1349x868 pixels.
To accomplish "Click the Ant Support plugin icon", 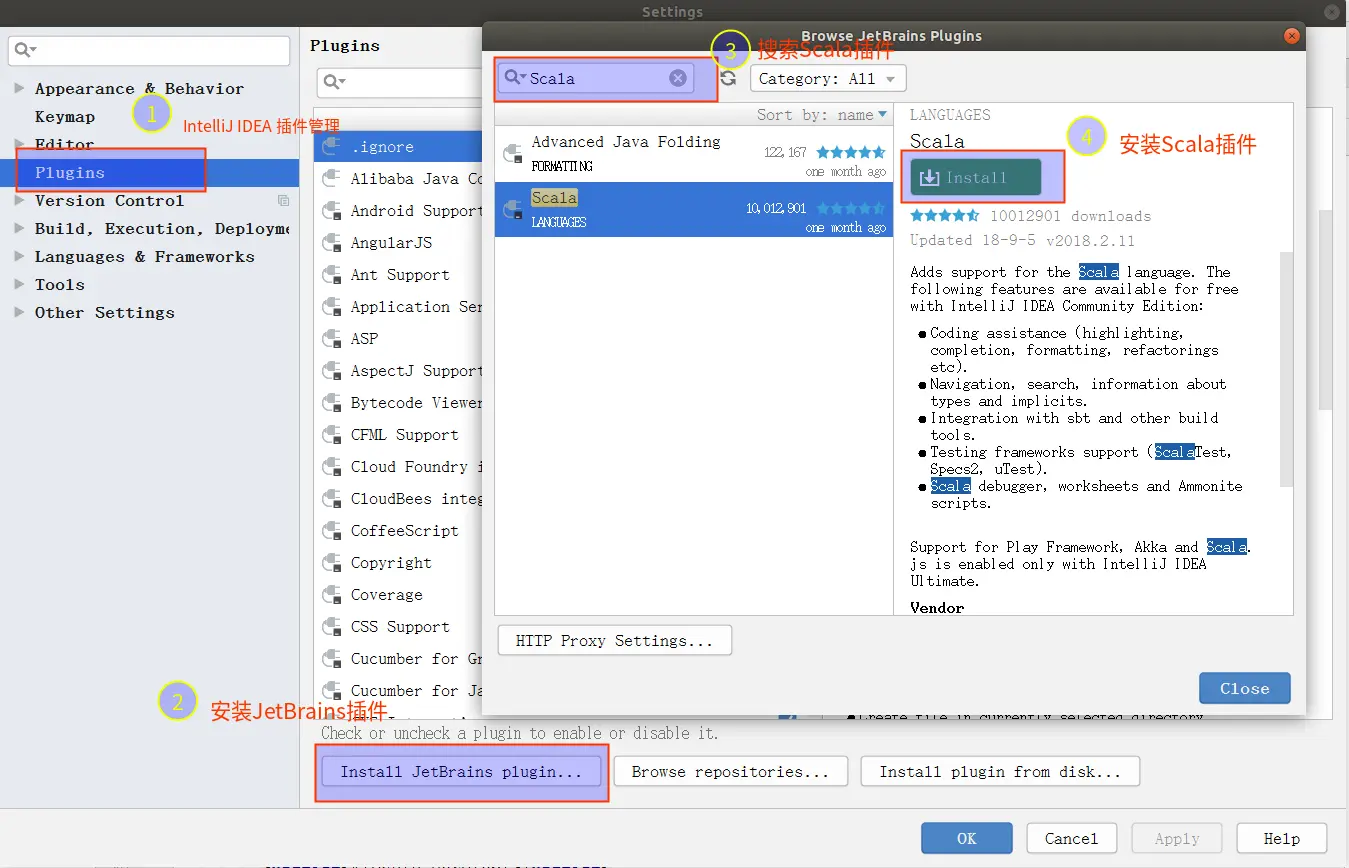I will click(x=333, y=275).
